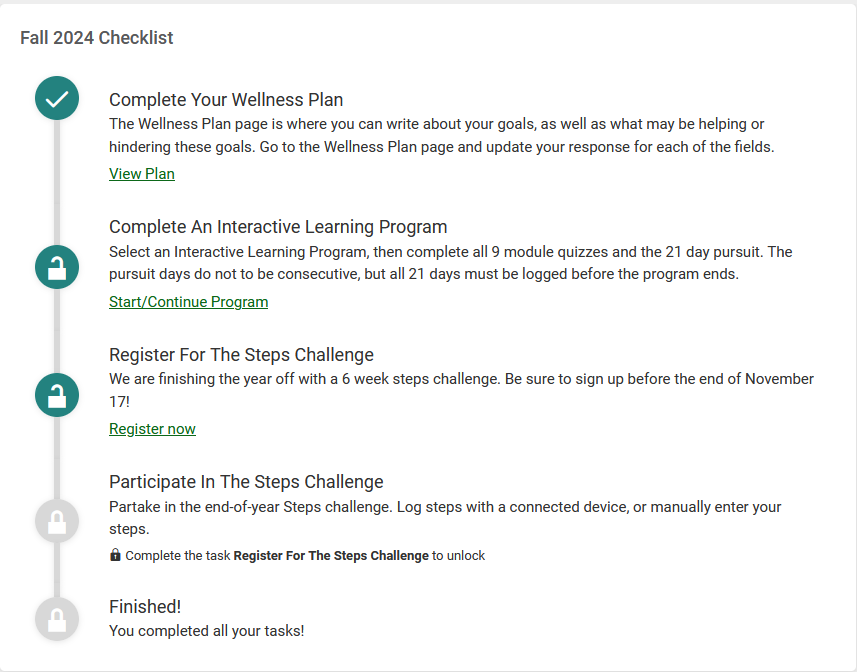Viewport: 857px width, 672px height.
Task: Click the "Finished!" step title
Action: (x=145, y=607)
